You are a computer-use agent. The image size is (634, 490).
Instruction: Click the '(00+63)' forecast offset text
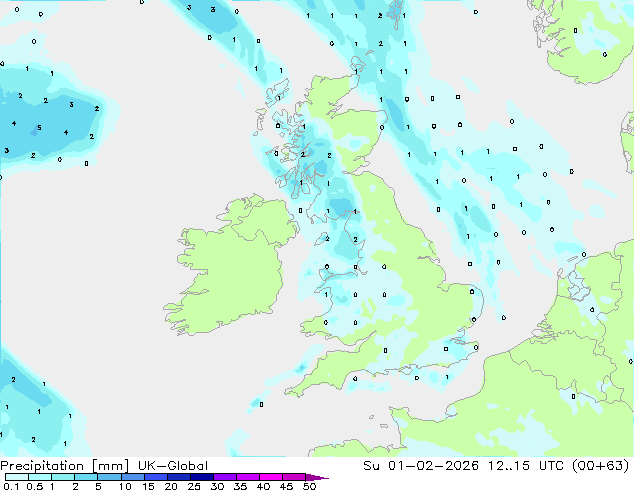(600, 466)
